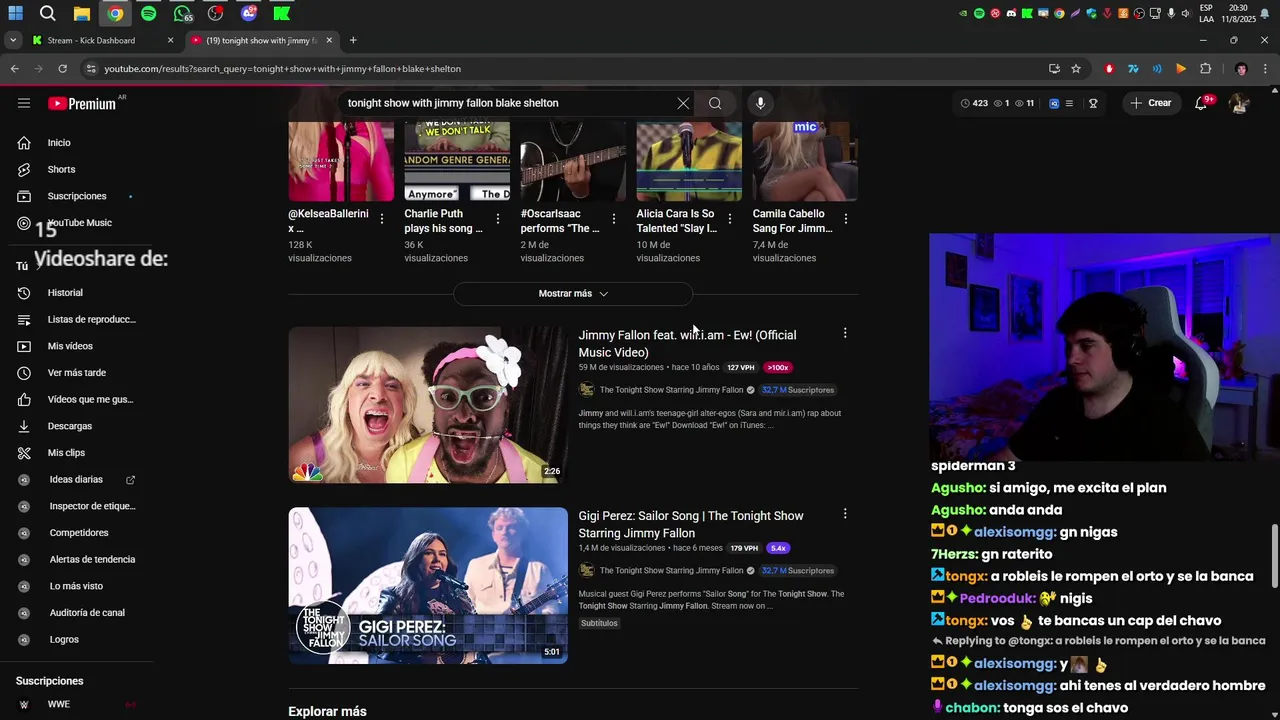1280x720 pixels.
Task: Open Competidores in sidebar
Action: click(77, 533)
